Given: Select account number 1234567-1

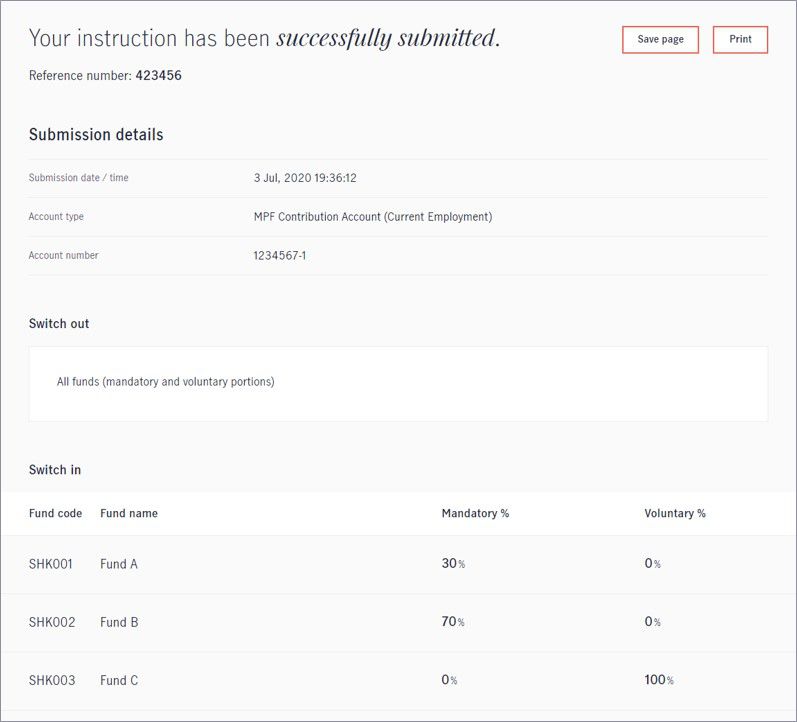Looking at the screenshot, I should point(280,255).
